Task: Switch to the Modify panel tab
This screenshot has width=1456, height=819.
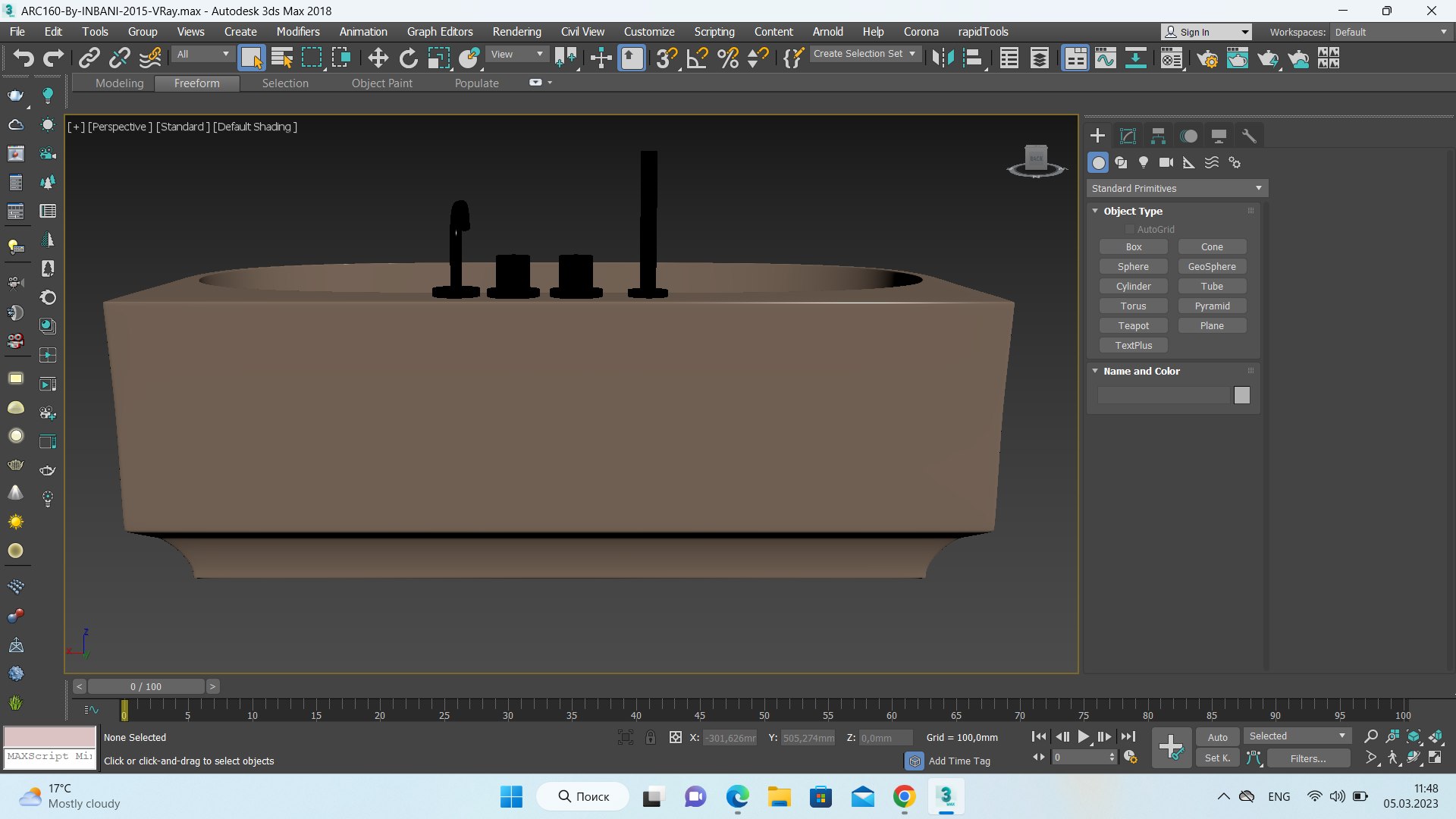Action: click(1128, 136)
